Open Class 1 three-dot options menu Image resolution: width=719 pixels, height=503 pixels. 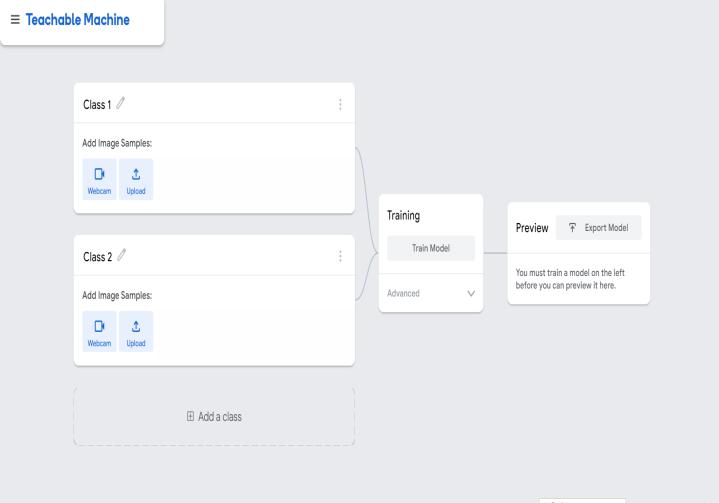click(x=340, y=104)
